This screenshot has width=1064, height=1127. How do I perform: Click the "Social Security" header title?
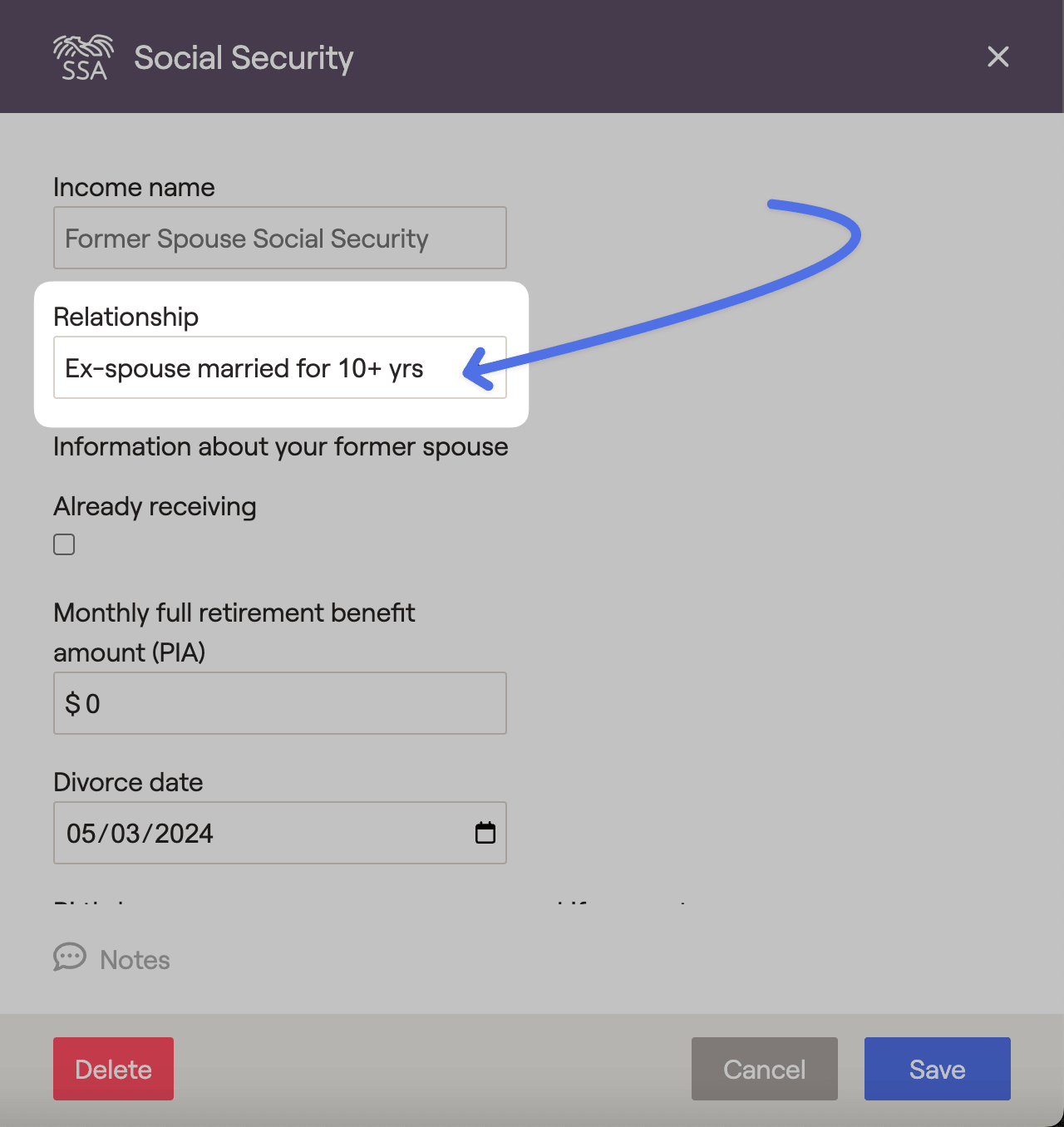click(244, 57)
